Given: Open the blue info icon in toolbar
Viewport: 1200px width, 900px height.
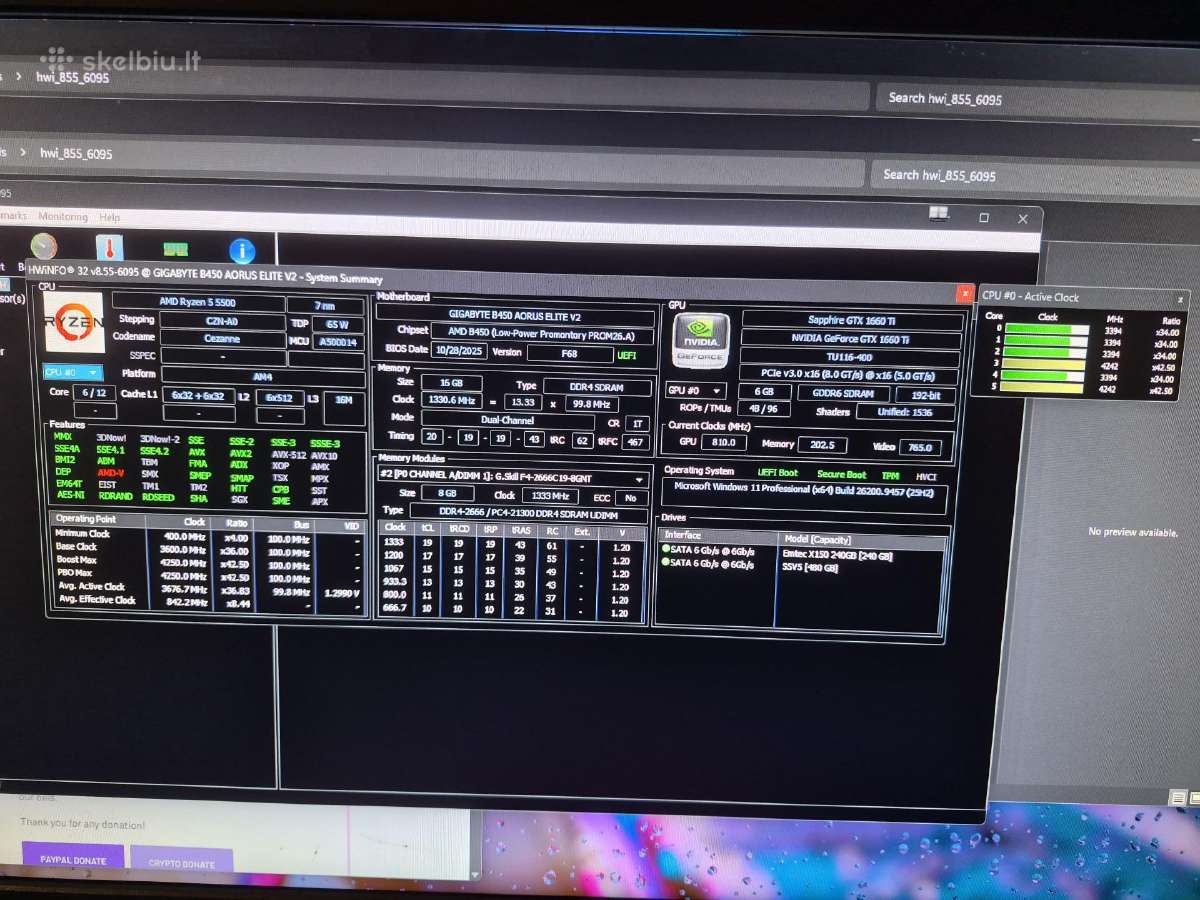Looking at the screenshot, I should click(241, 251).
